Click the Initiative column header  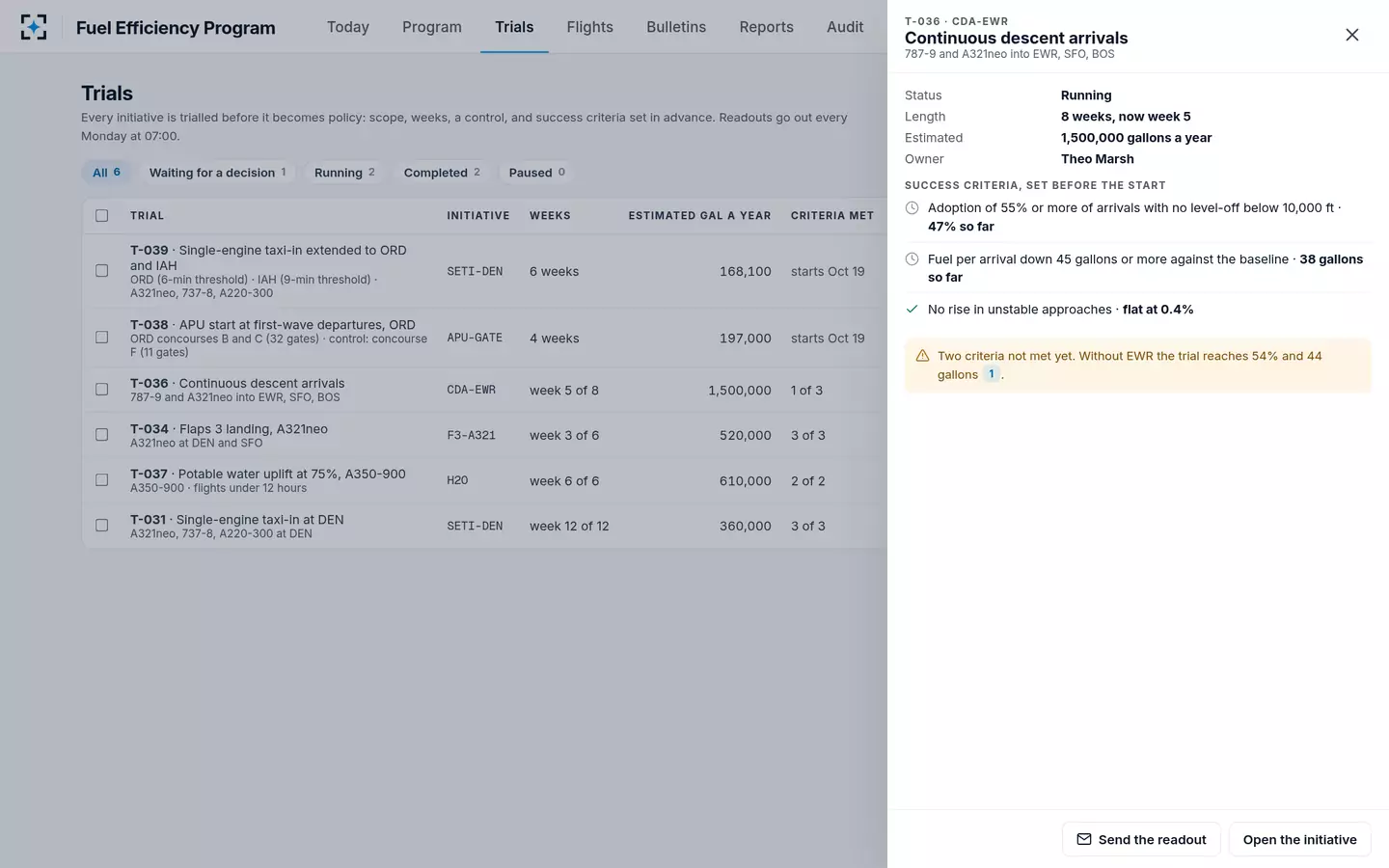pos(478,216)
